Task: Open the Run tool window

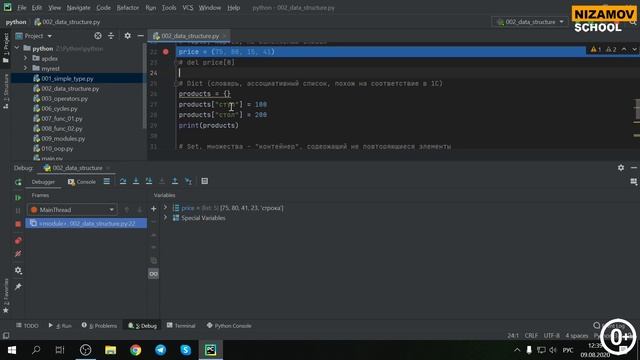Action: 60,326
